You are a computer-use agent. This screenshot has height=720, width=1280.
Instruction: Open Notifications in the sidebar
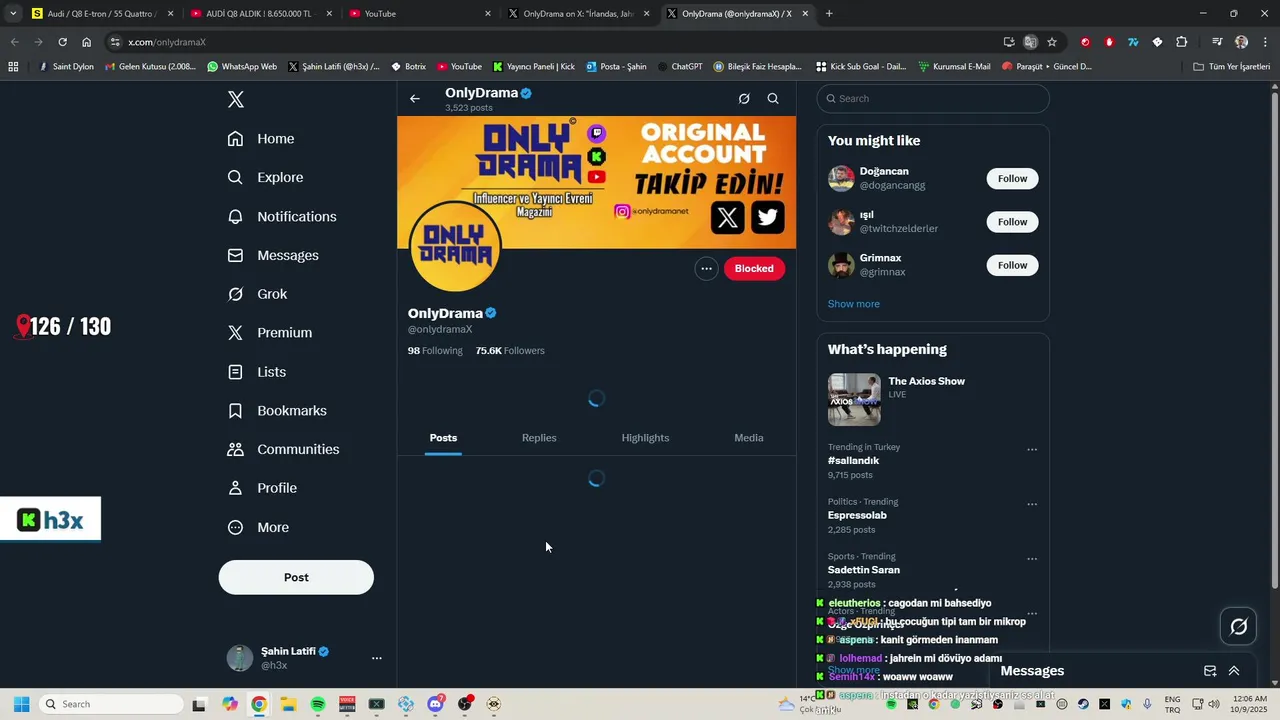(x=281, y=216)
